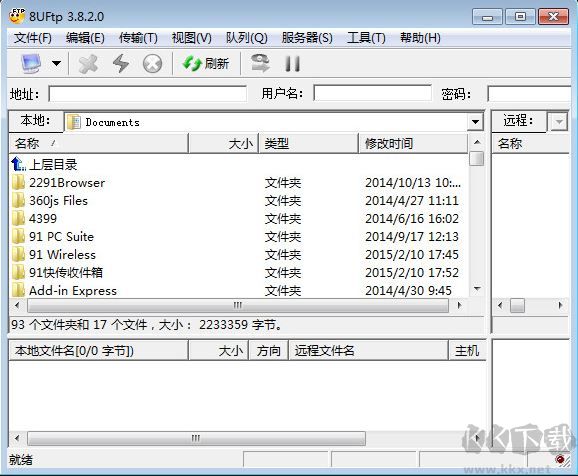Click the date 2014/6/16 16:02
The height and width of the screenshot is (476, 578).
point(412,219)
